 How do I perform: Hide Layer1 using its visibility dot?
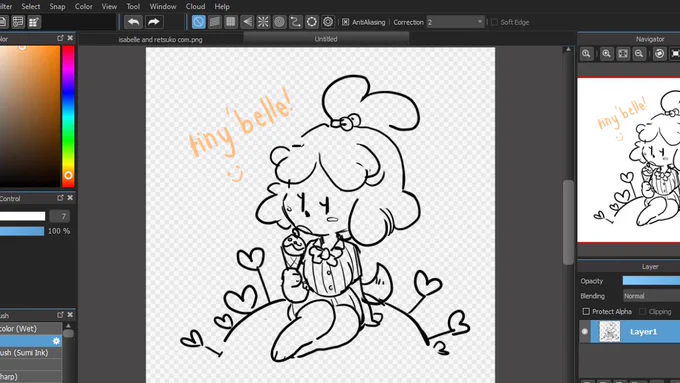click(x=585, y=331)
